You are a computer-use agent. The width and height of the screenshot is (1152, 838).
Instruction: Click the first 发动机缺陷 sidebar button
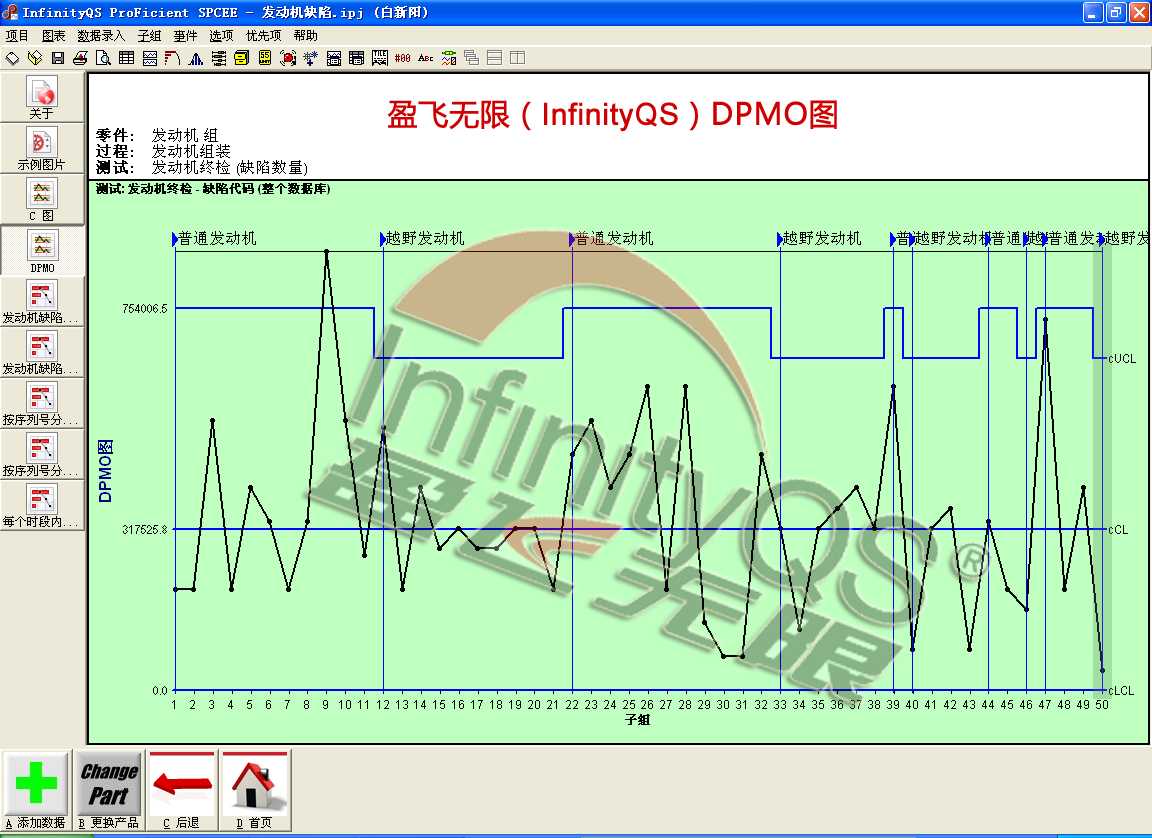pyautogui.click(x=42, y=302)
